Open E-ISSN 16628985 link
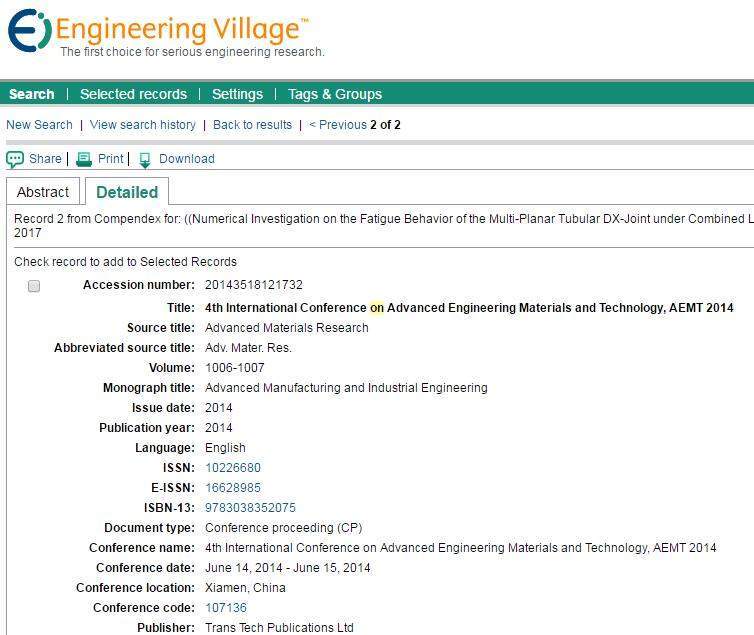The image size is (754, 635). [233, 488]
